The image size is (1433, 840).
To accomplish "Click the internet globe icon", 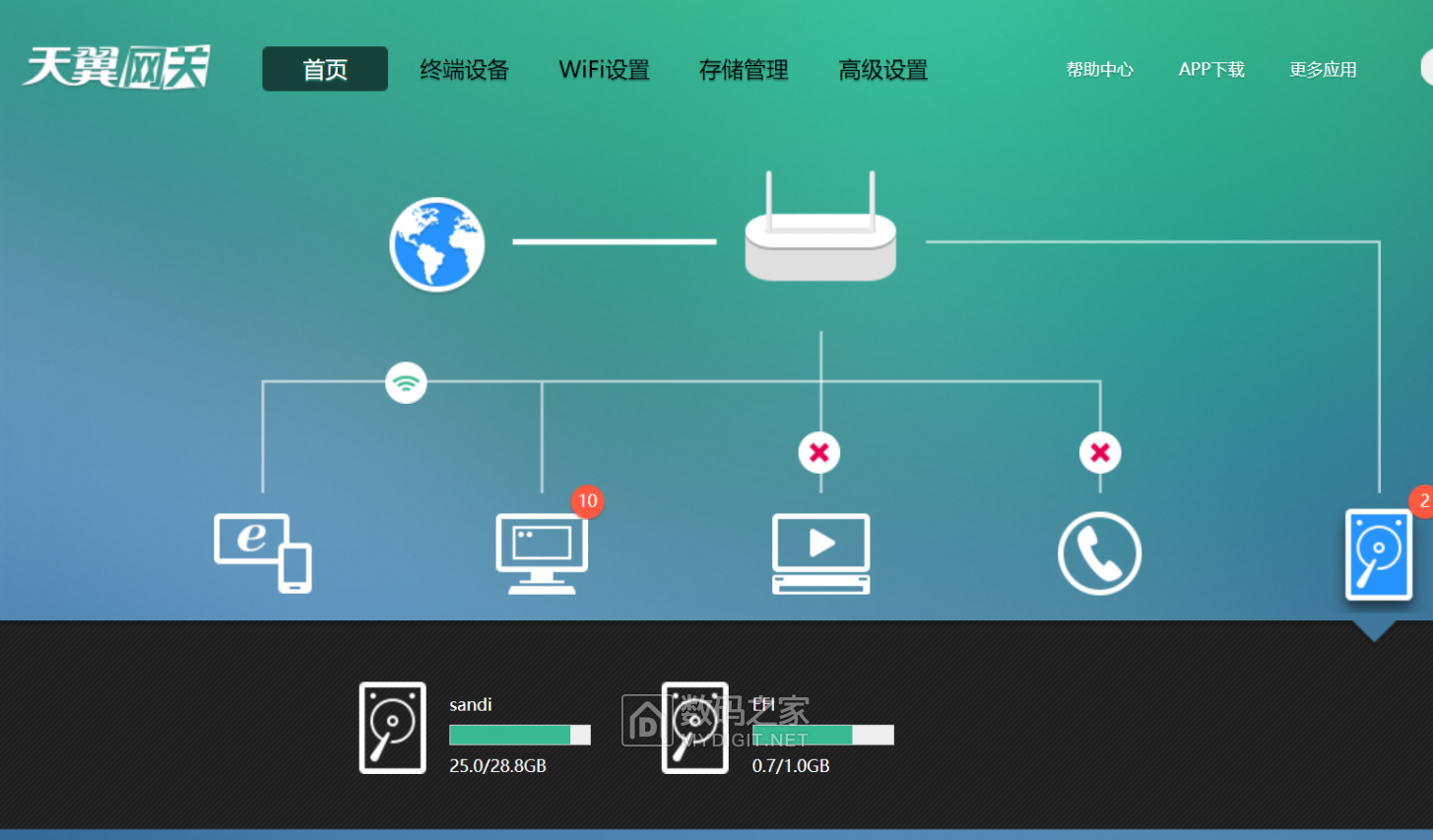I will [x=437, y=243].
